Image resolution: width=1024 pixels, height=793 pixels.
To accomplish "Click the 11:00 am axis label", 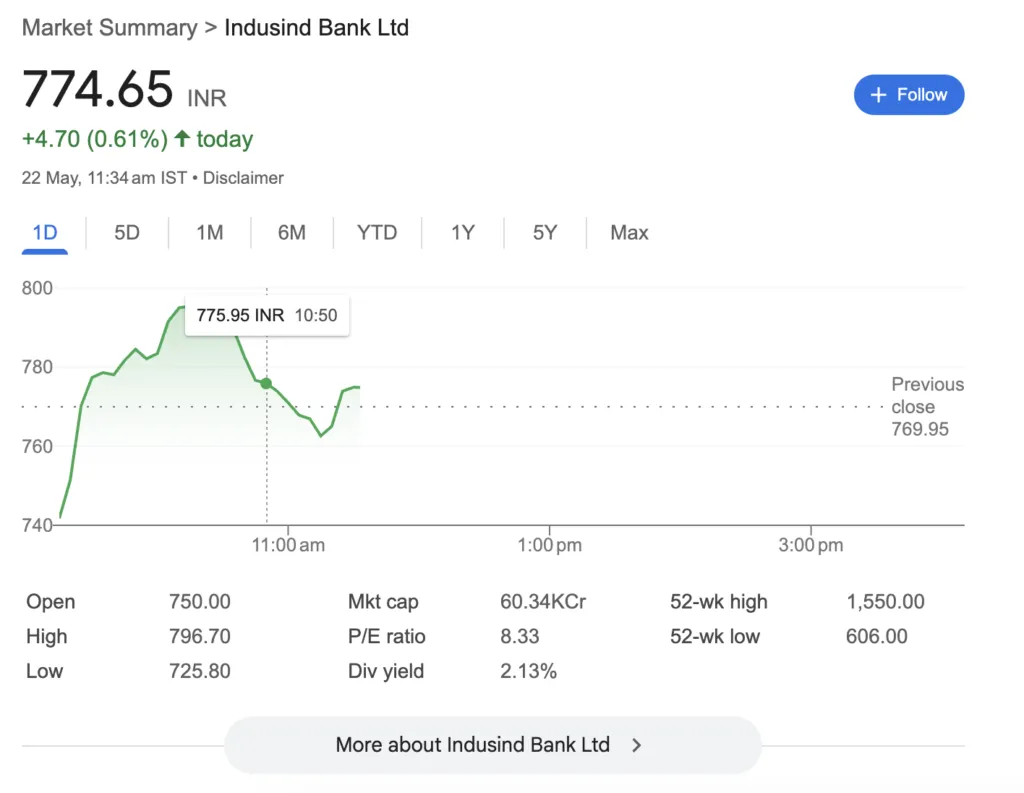I will click(x=288, y=545).
